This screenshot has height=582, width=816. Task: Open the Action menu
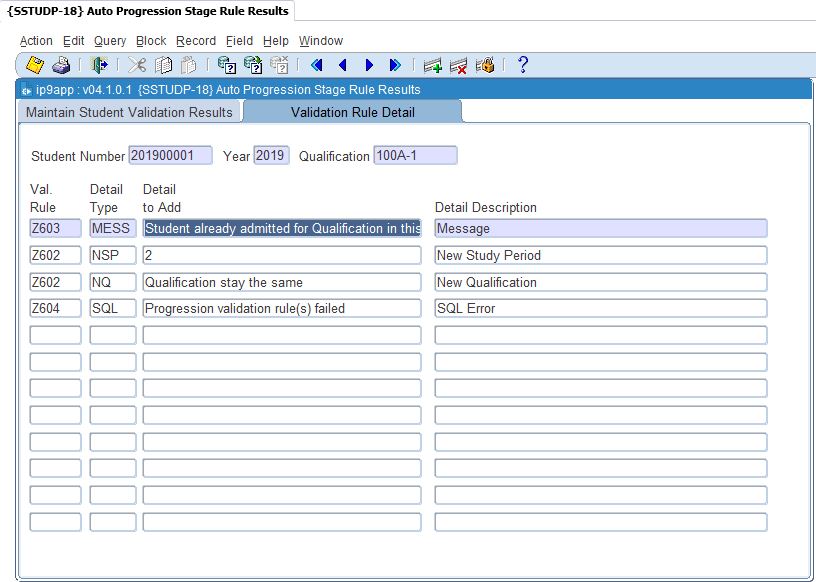tap(36, 41)
